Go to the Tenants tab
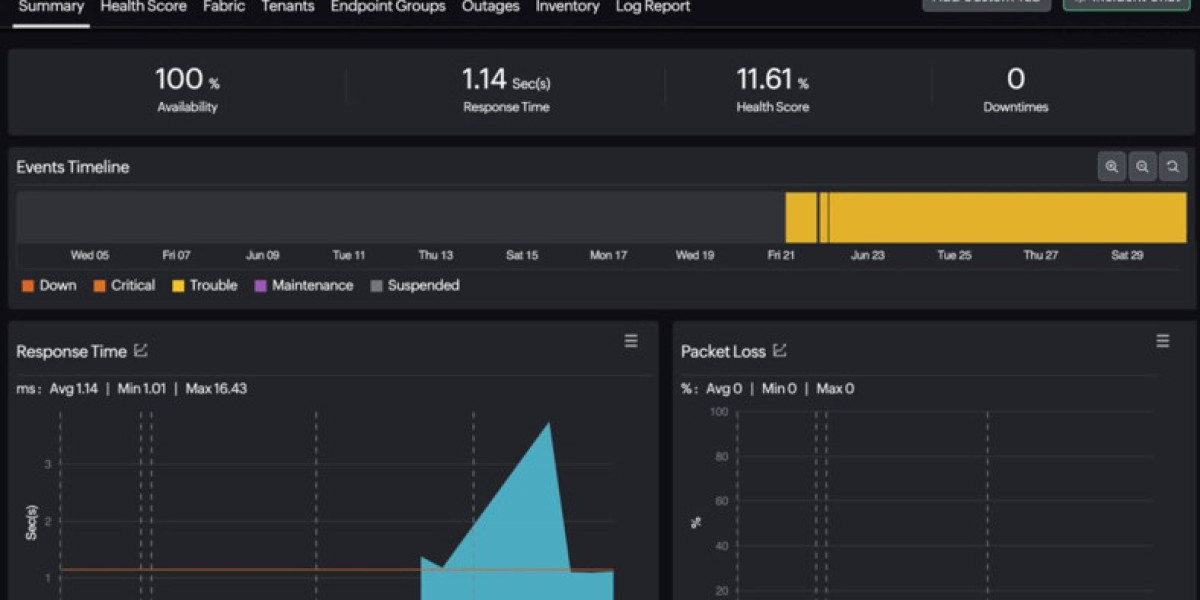 [288, 7]
